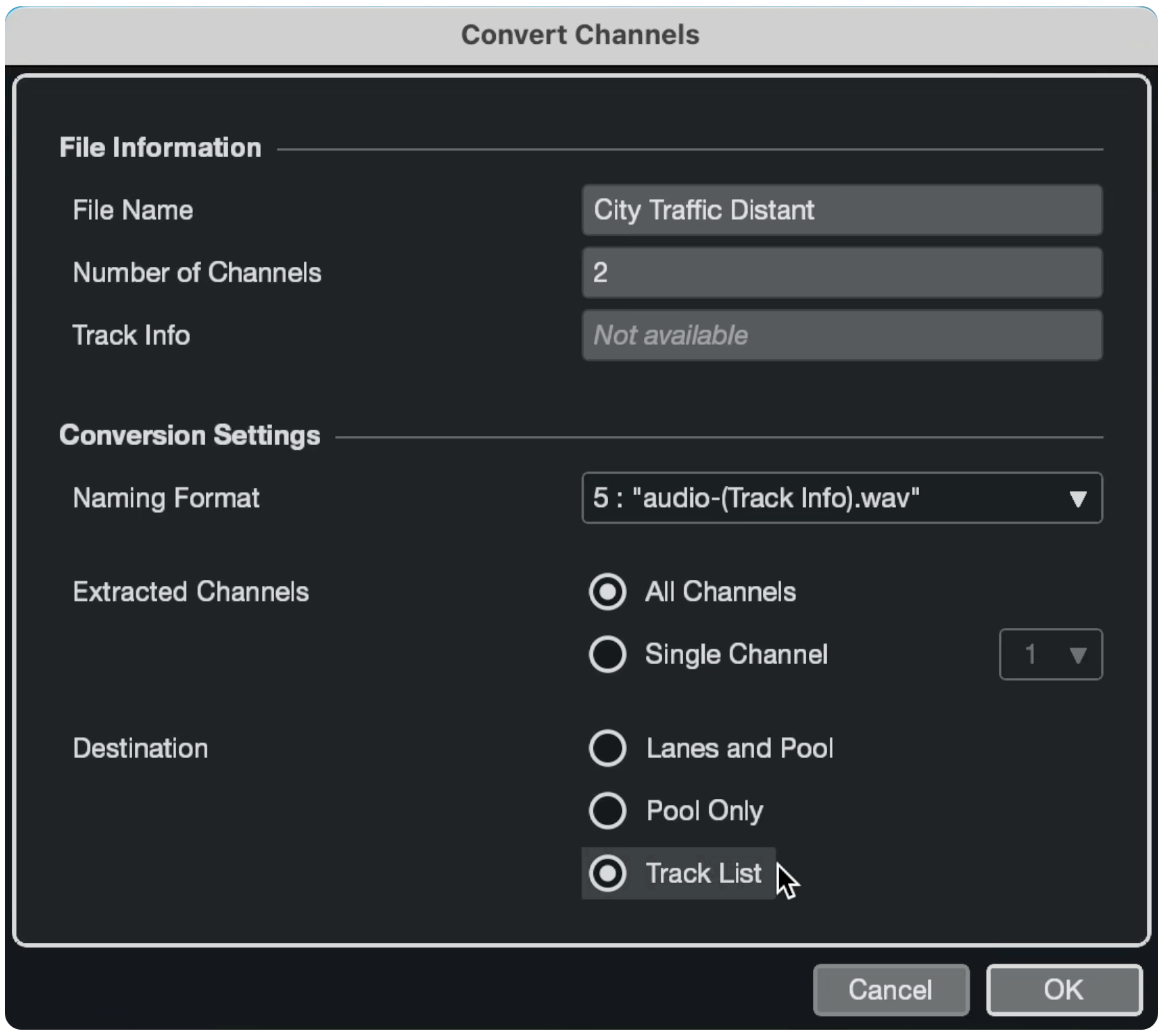Click the Convert Channels title bar
Viewport: 1163px width, 1036px height.
point(580,35)
